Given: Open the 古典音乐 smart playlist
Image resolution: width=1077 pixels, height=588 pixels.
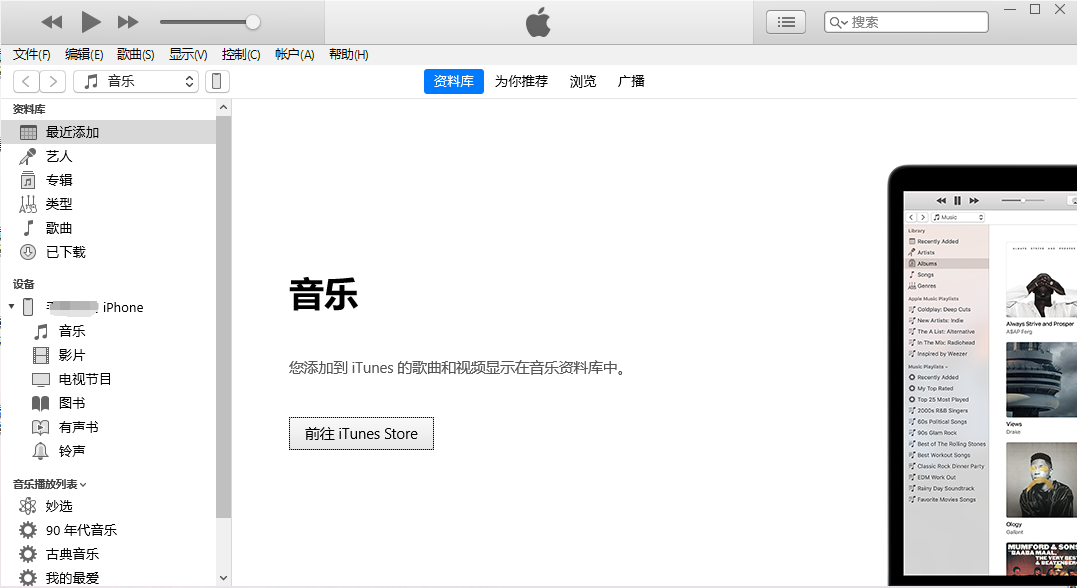Looking at the screenshot, I should click(x=109, y=554).
